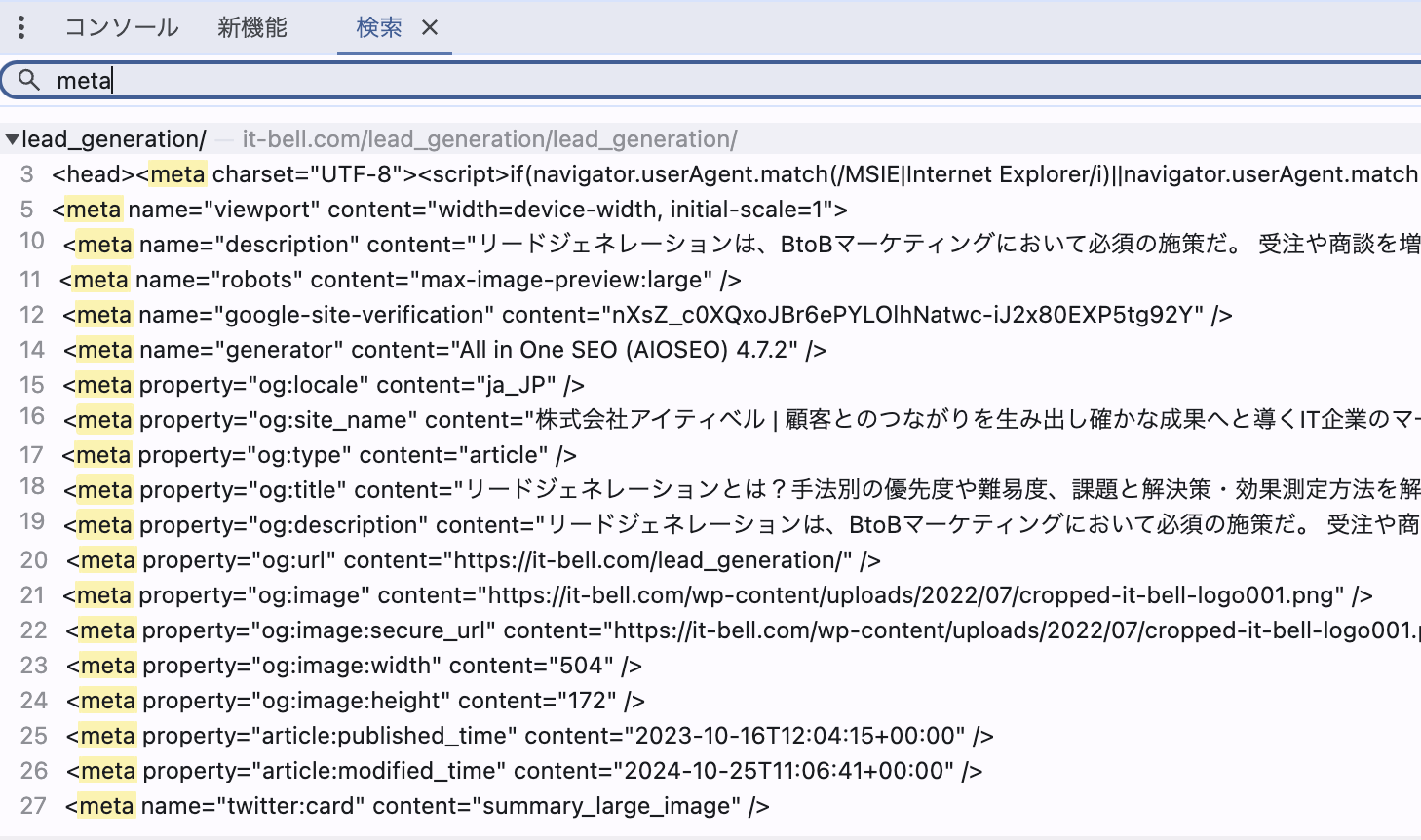The height and width of the screenshot is (840, 1421).
Task: Select the 検索 tab
Action: [379, 27]
